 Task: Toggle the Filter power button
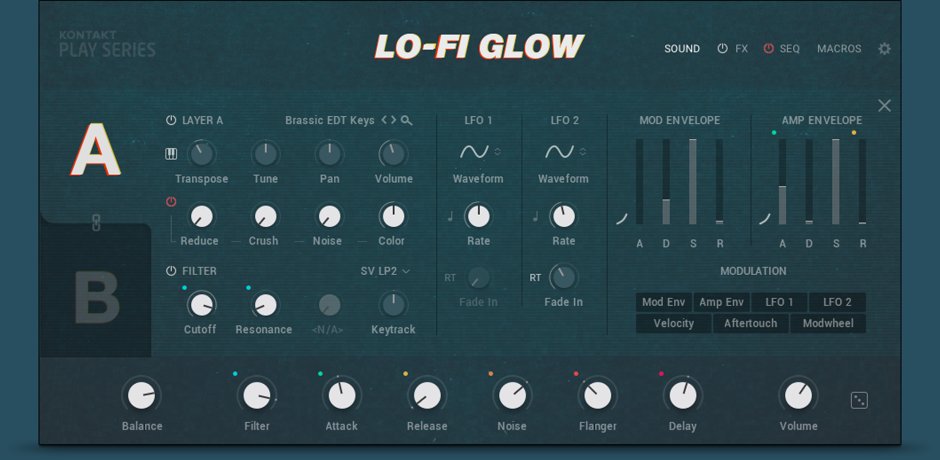[x=171, y=271]
